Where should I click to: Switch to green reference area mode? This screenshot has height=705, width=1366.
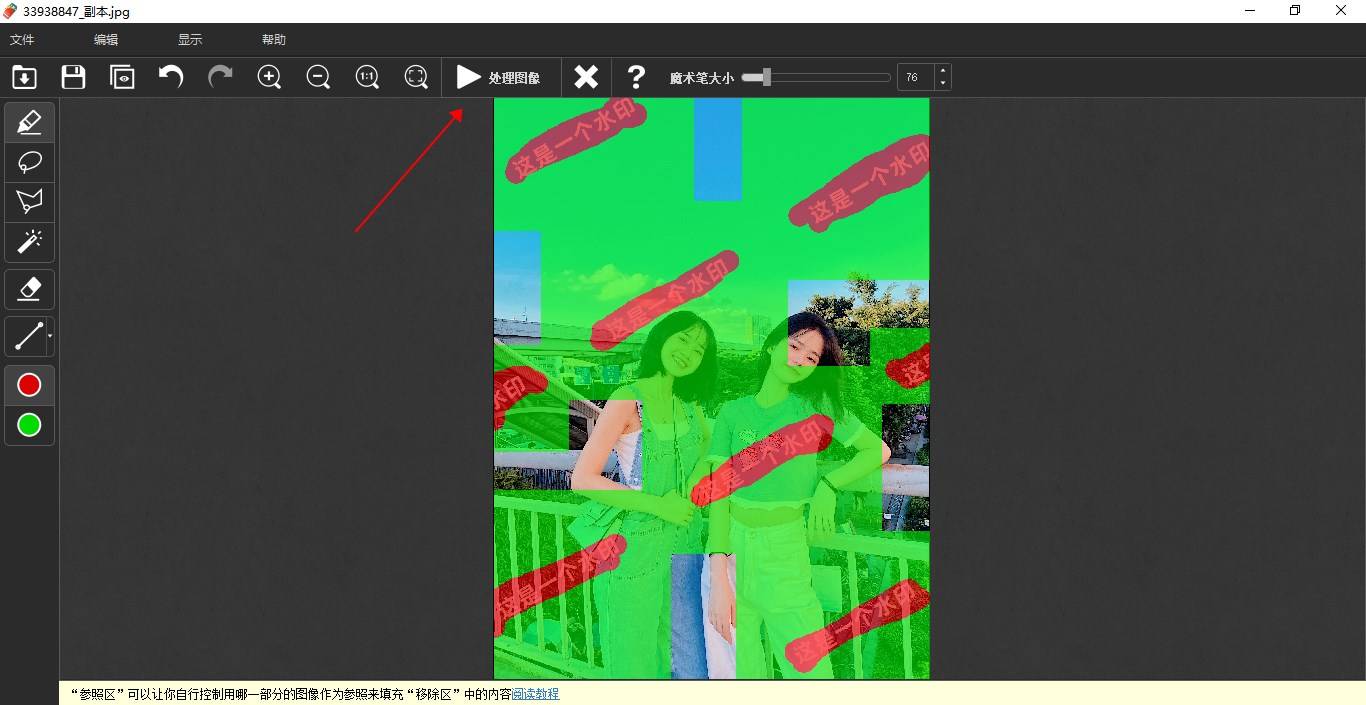point(29,425)
